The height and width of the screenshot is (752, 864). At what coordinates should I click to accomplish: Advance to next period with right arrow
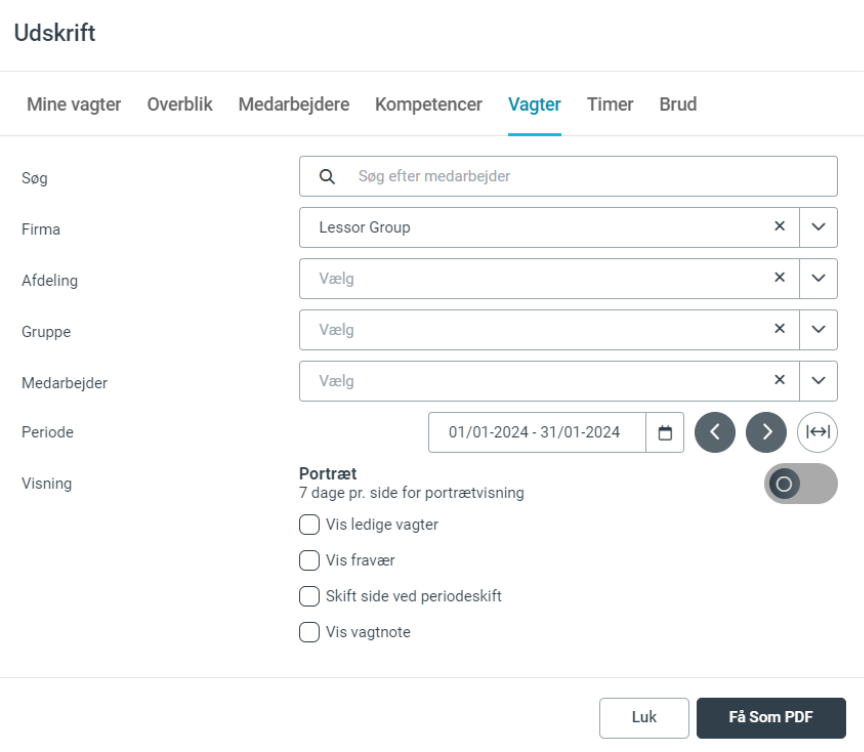click(766, 432)
